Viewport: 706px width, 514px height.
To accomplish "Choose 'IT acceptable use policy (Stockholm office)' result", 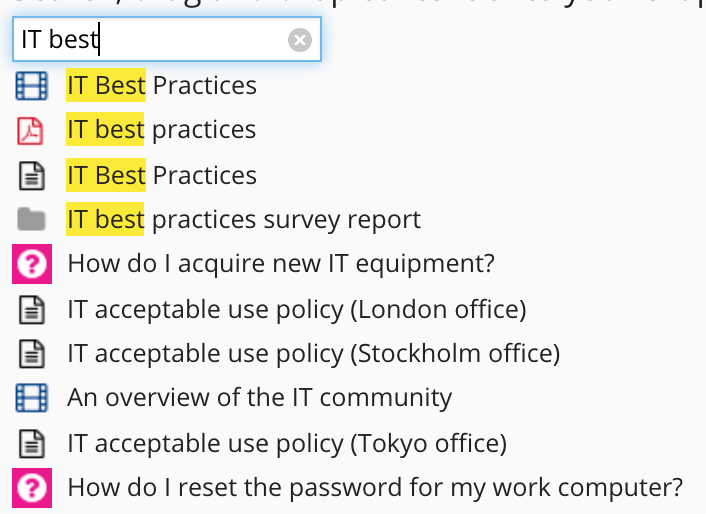I will [313, 353].
